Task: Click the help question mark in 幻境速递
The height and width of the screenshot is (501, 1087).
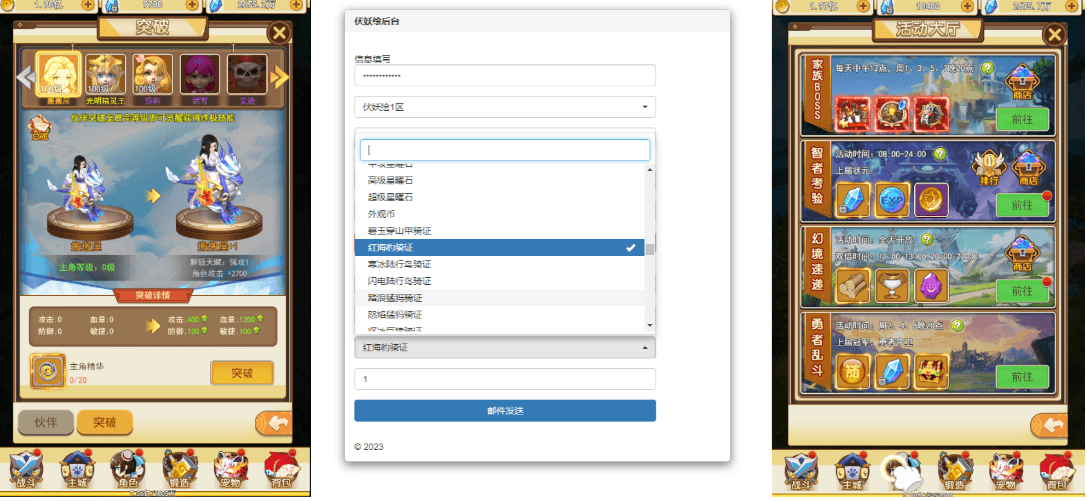Action: [927, 239]
